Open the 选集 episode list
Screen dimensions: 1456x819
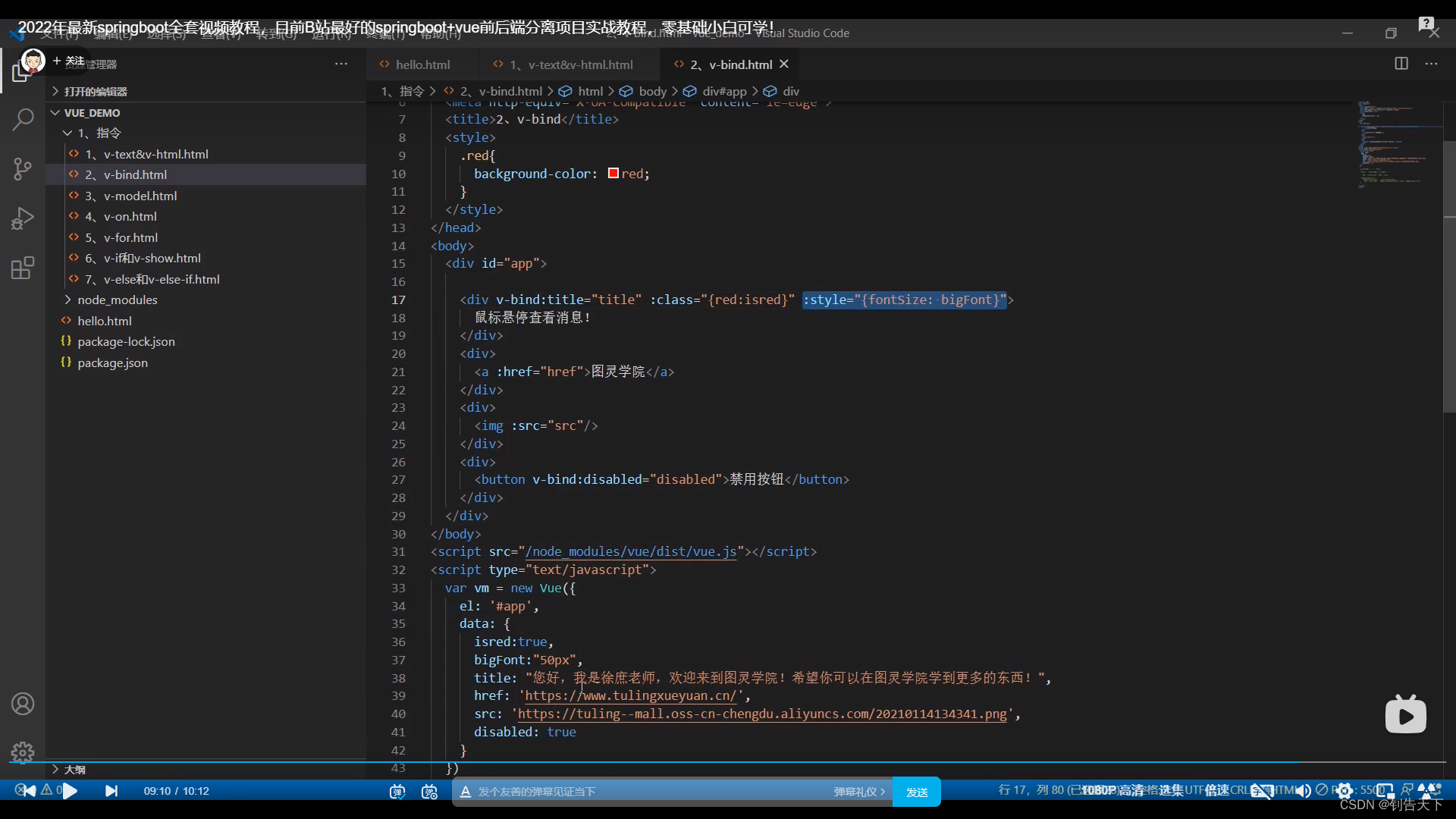tap(1172, 790)
